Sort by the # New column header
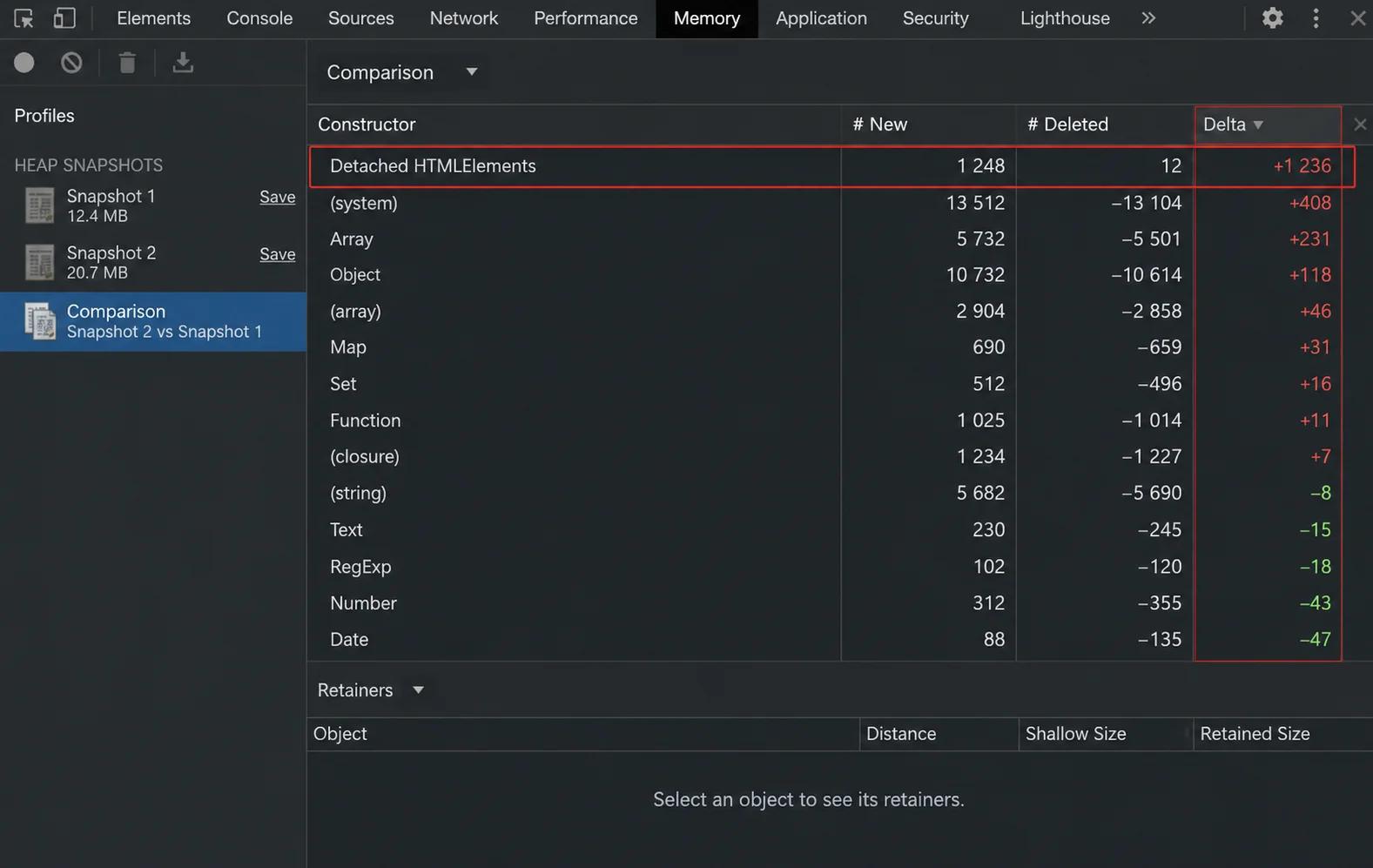 [928, 124]
